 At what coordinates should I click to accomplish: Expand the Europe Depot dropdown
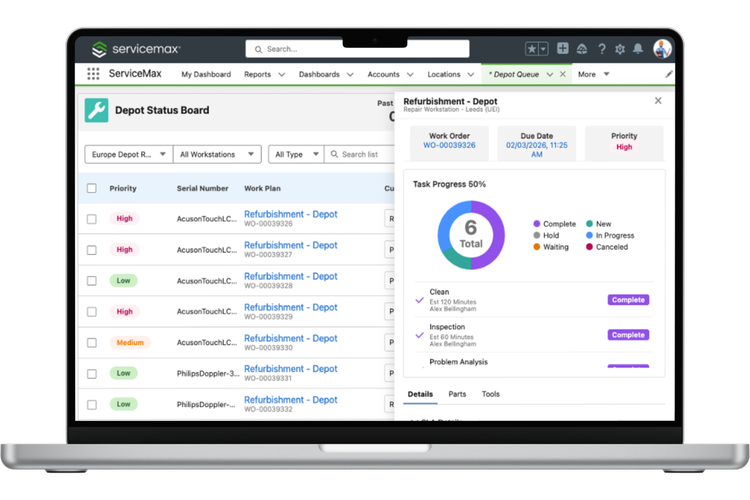pos(126,154)
